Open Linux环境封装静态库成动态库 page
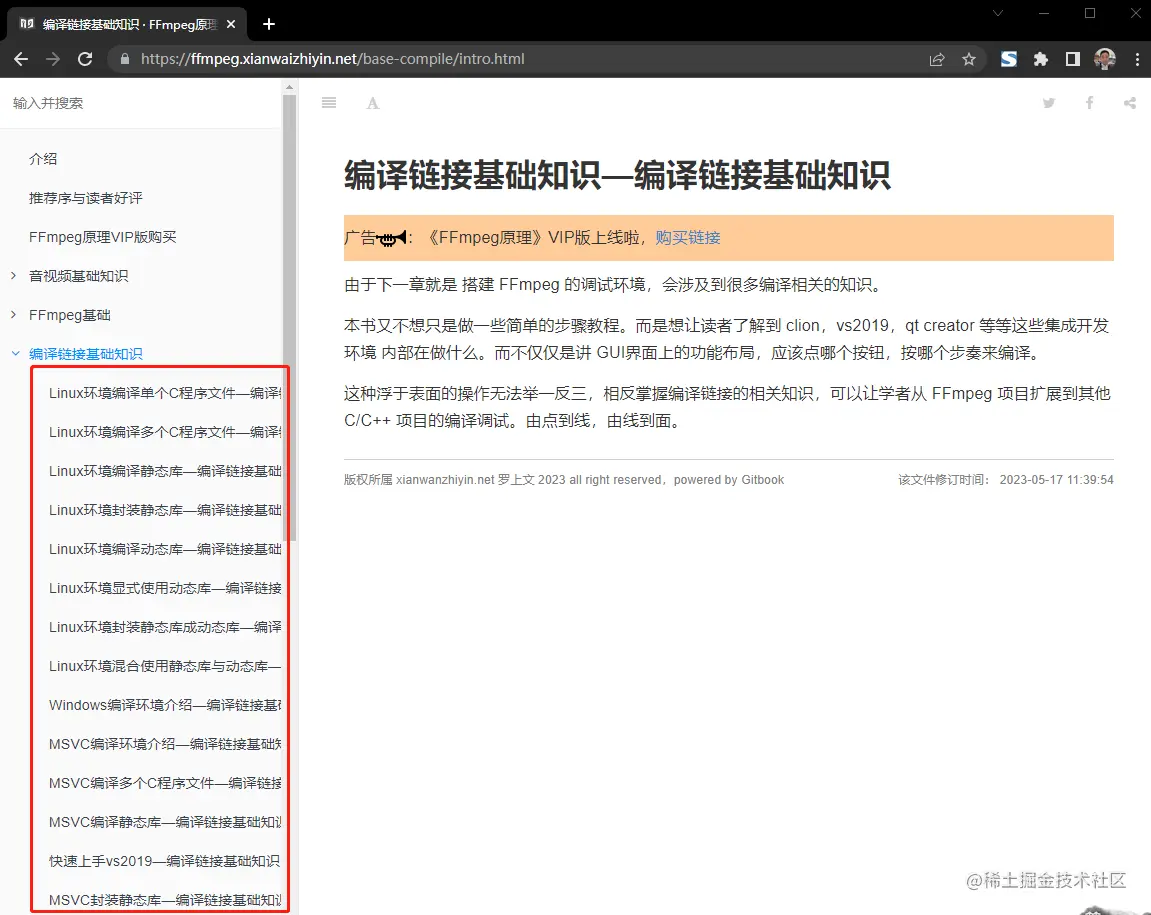 point(164,626)
